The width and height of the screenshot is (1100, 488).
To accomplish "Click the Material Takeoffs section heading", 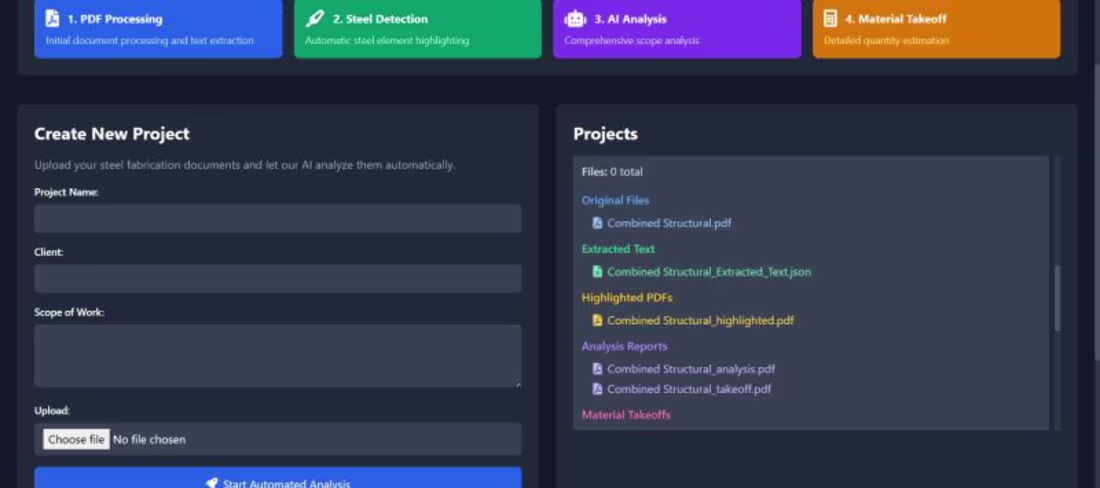I will point(626,415).
